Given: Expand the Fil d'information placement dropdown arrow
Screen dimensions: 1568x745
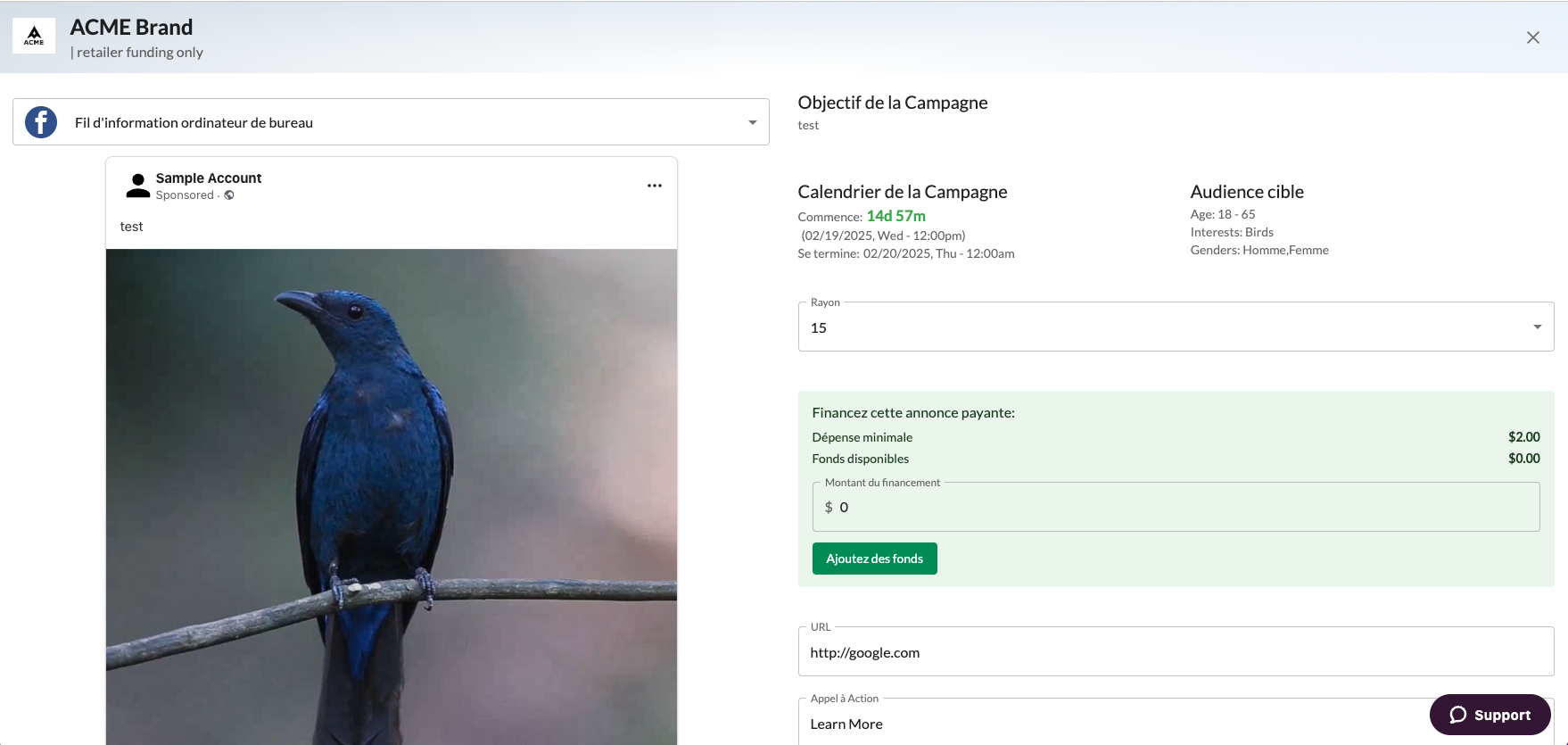Looking at the screenshot, I should 753,122.
